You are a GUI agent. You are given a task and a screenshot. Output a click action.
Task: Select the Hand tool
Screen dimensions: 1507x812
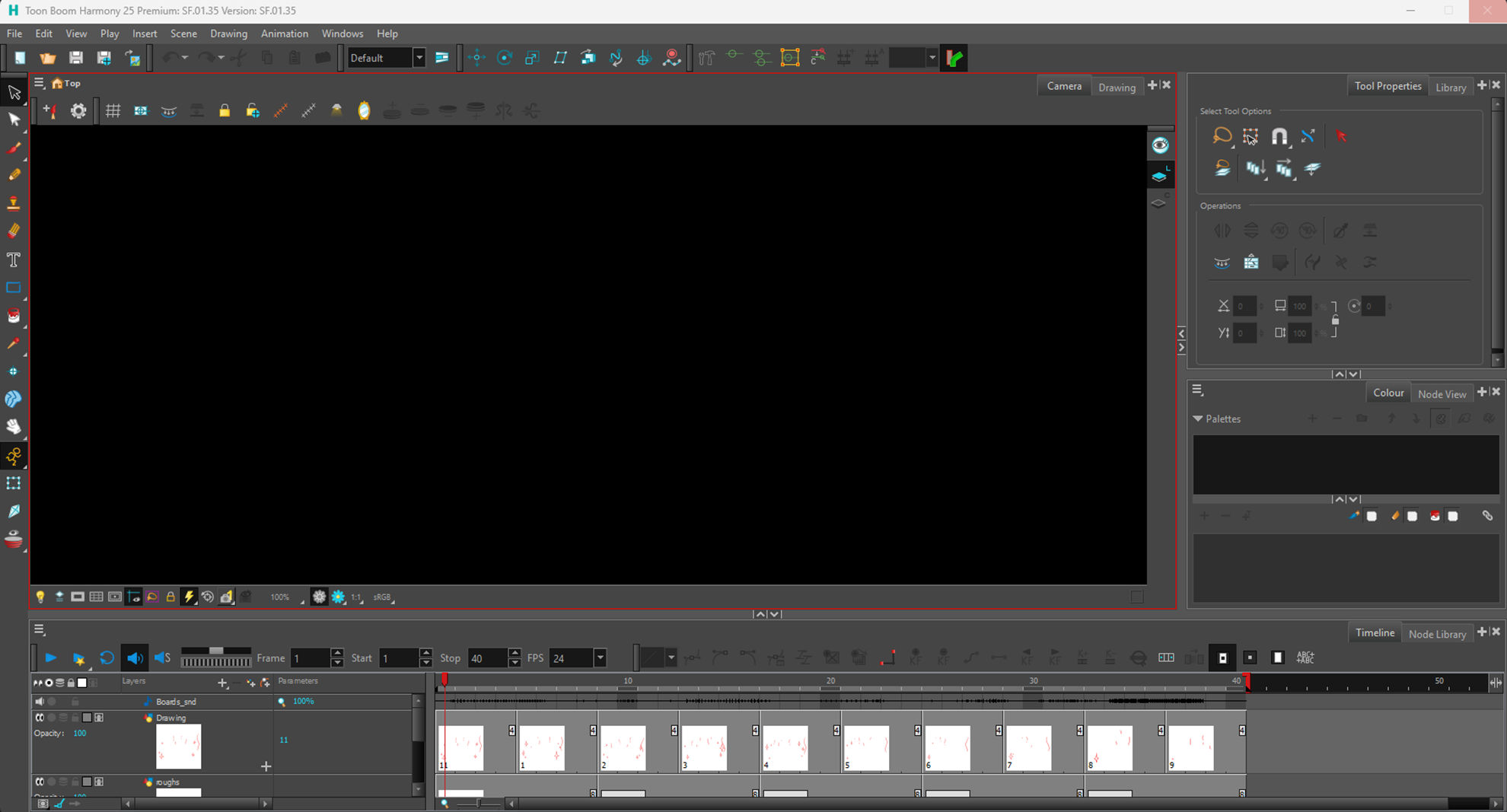[x=14, y=427]
